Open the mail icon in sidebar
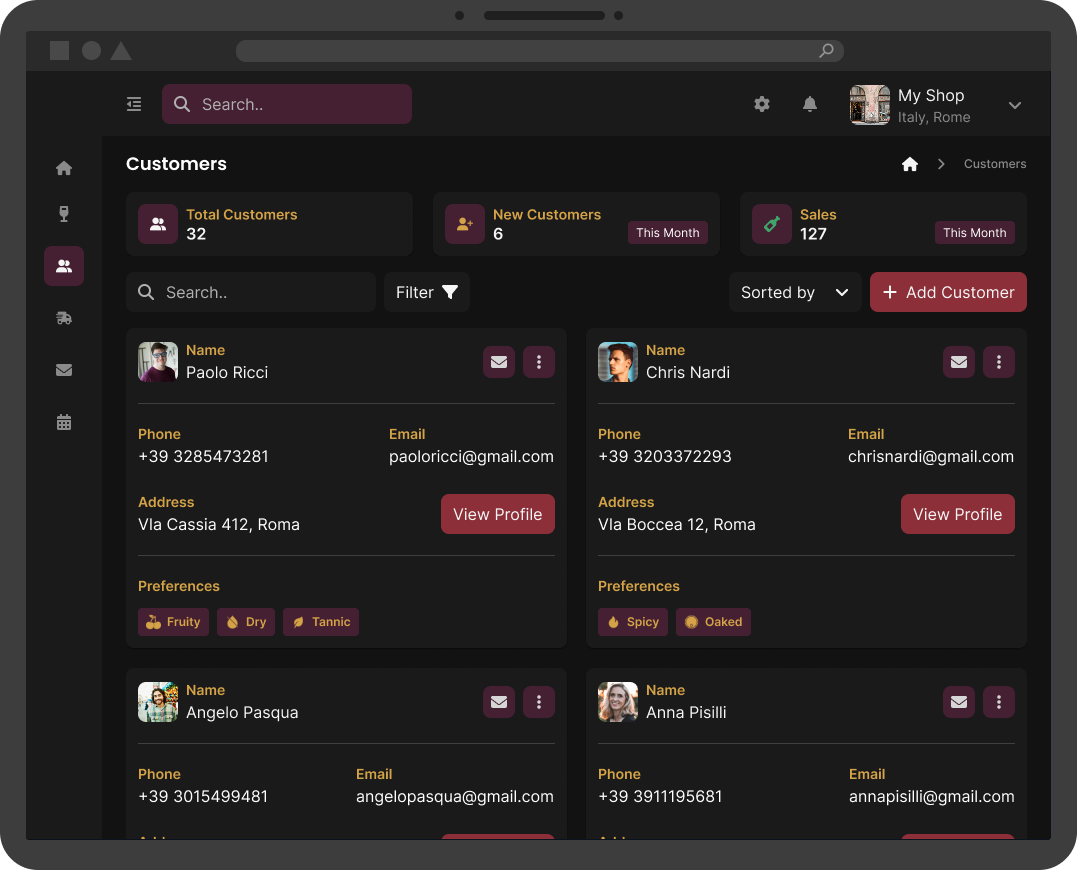Screen dimensions: 1077x870 [x=64, y=370]
